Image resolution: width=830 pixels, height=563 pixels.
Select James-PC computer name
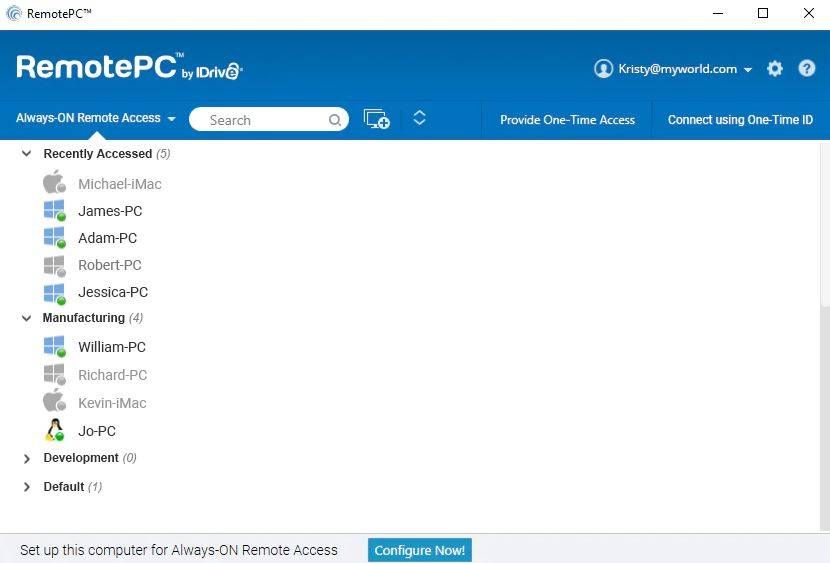click(x=110, y=211)
